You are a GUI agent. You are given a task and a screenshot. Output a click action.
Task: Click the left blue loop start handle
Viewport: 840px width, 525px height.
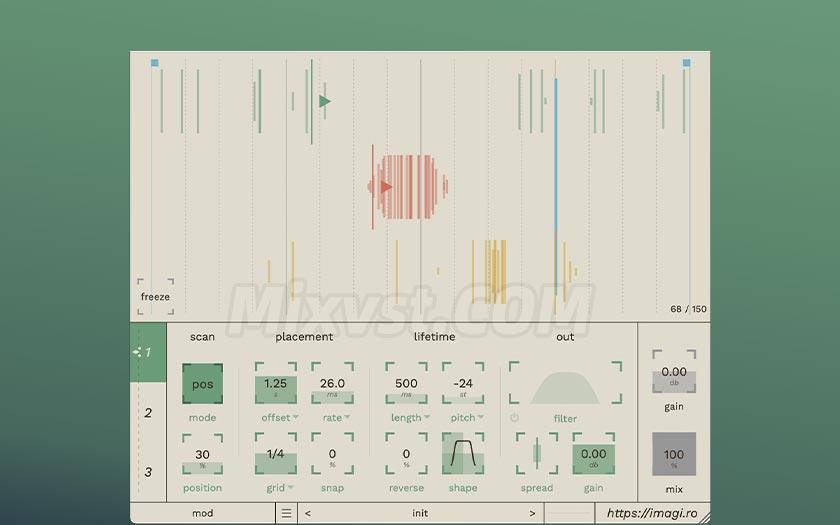point(155,63)
